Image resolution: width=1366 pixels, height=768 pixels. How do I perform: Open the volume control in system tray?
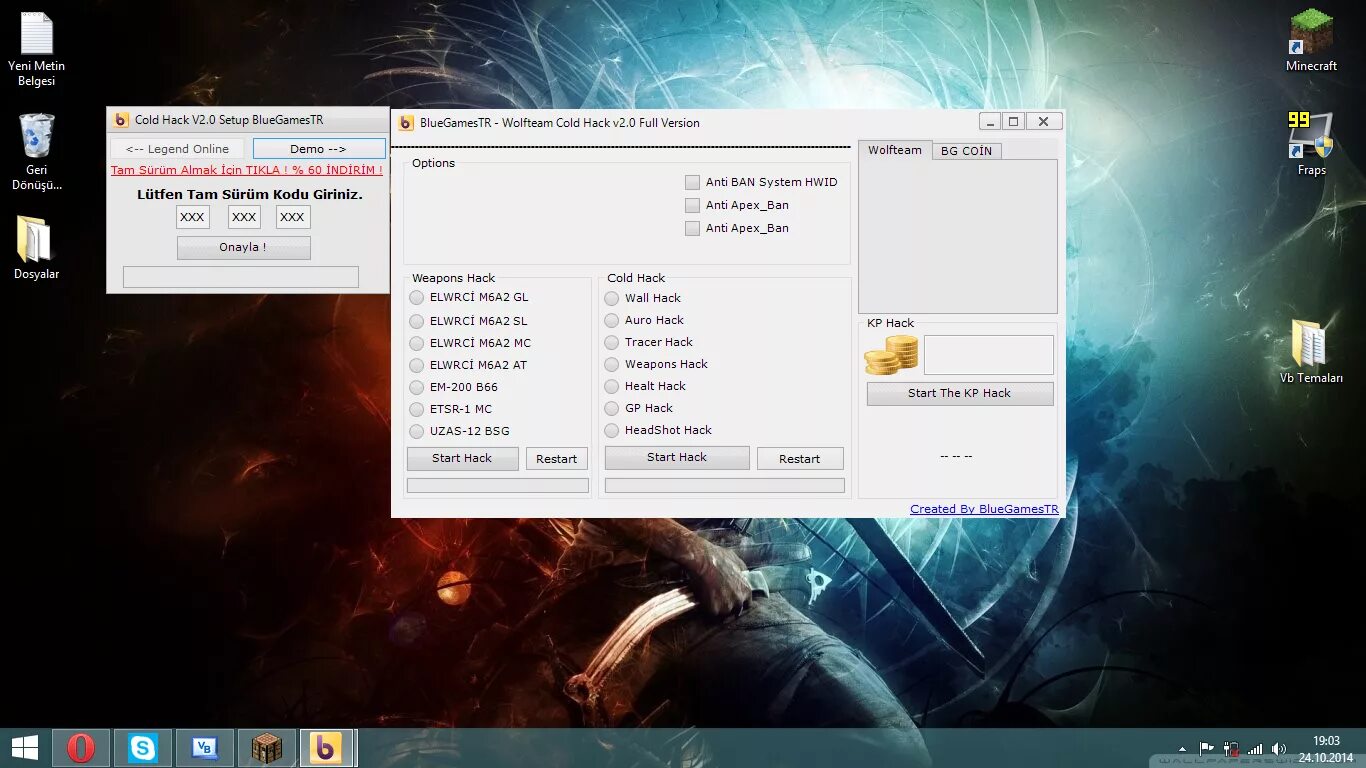(x=1278, y=749)
